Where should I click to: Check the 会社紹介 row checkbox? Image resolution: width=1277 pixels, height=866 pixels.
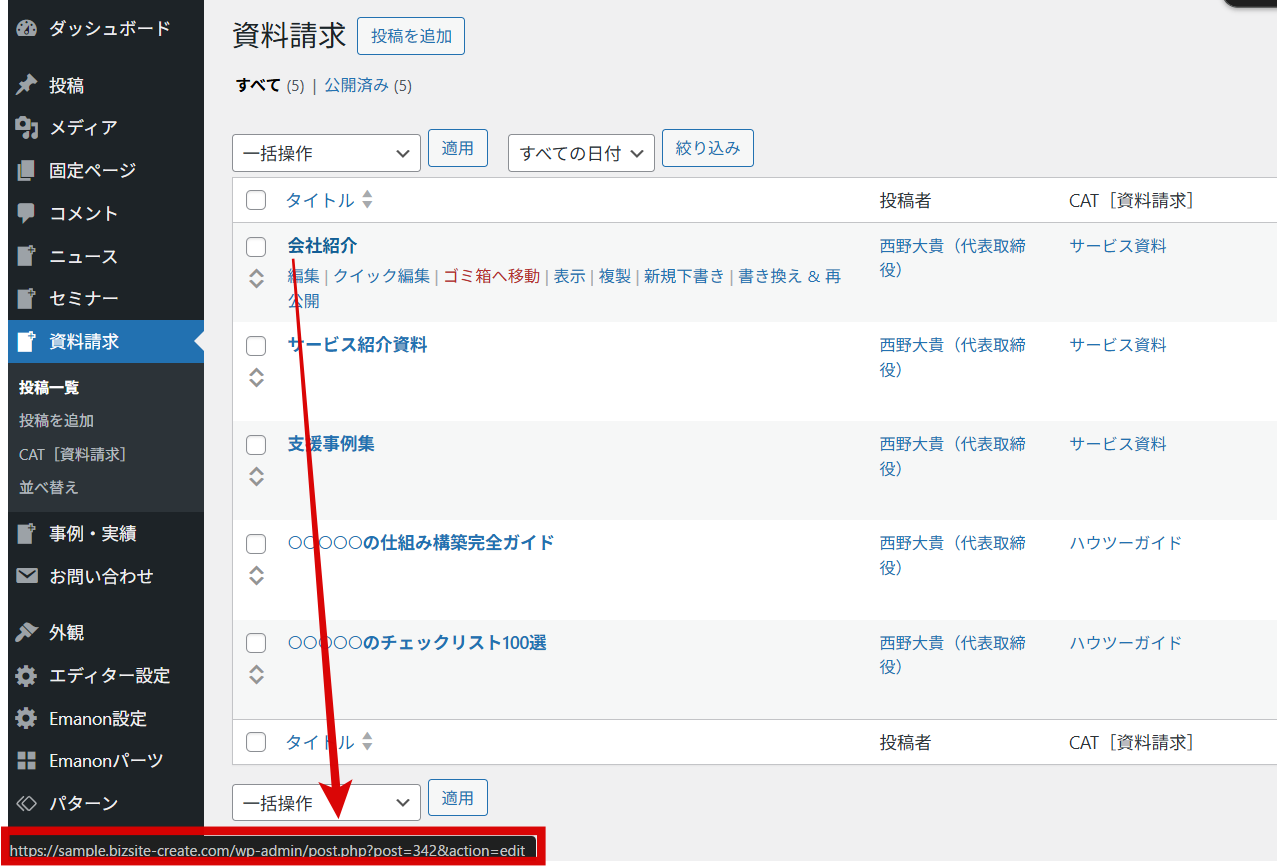coord(256,247)
